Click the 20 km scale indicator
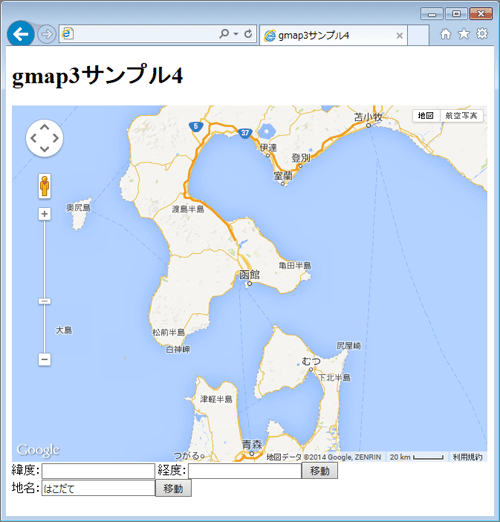The width and height of the screenshot is (500, 522). [x=417, y=457]
